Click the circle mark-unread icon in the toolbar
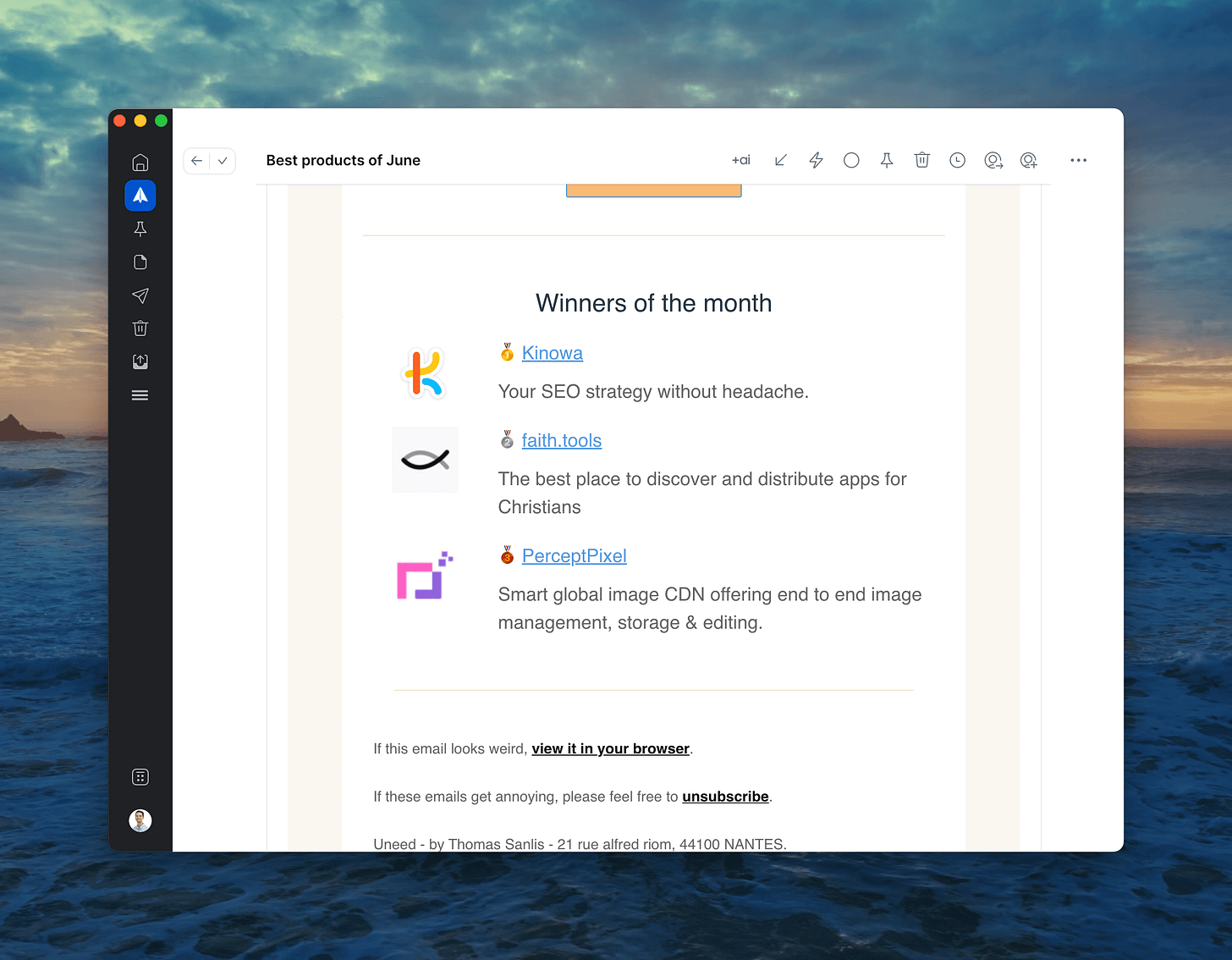 pyautogui.click(x=851, y=160)
